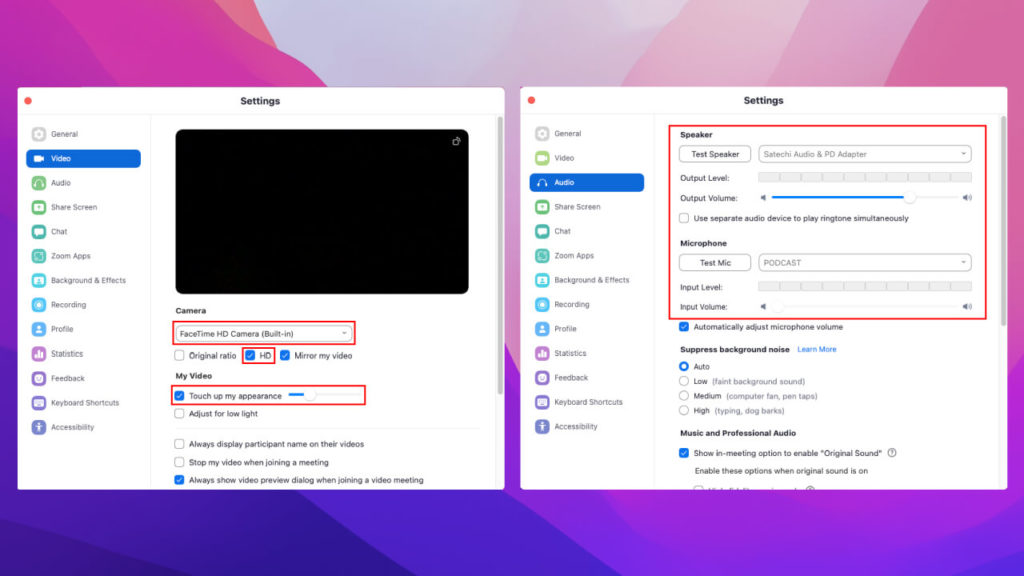
Task: Open PODCAST microphone dropdown
Action: click(x=865, y=263)
